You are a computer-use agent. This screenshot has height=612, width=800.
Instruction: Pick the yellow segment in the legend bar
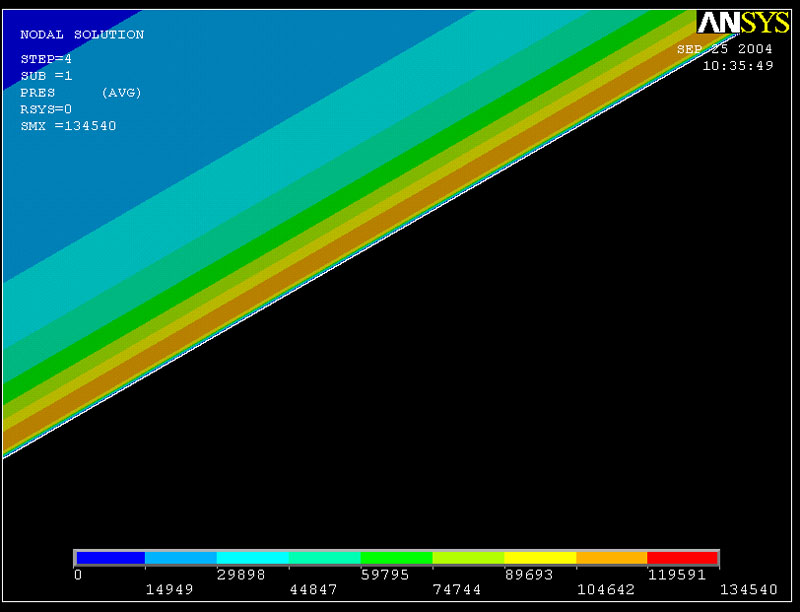[540, 557]
